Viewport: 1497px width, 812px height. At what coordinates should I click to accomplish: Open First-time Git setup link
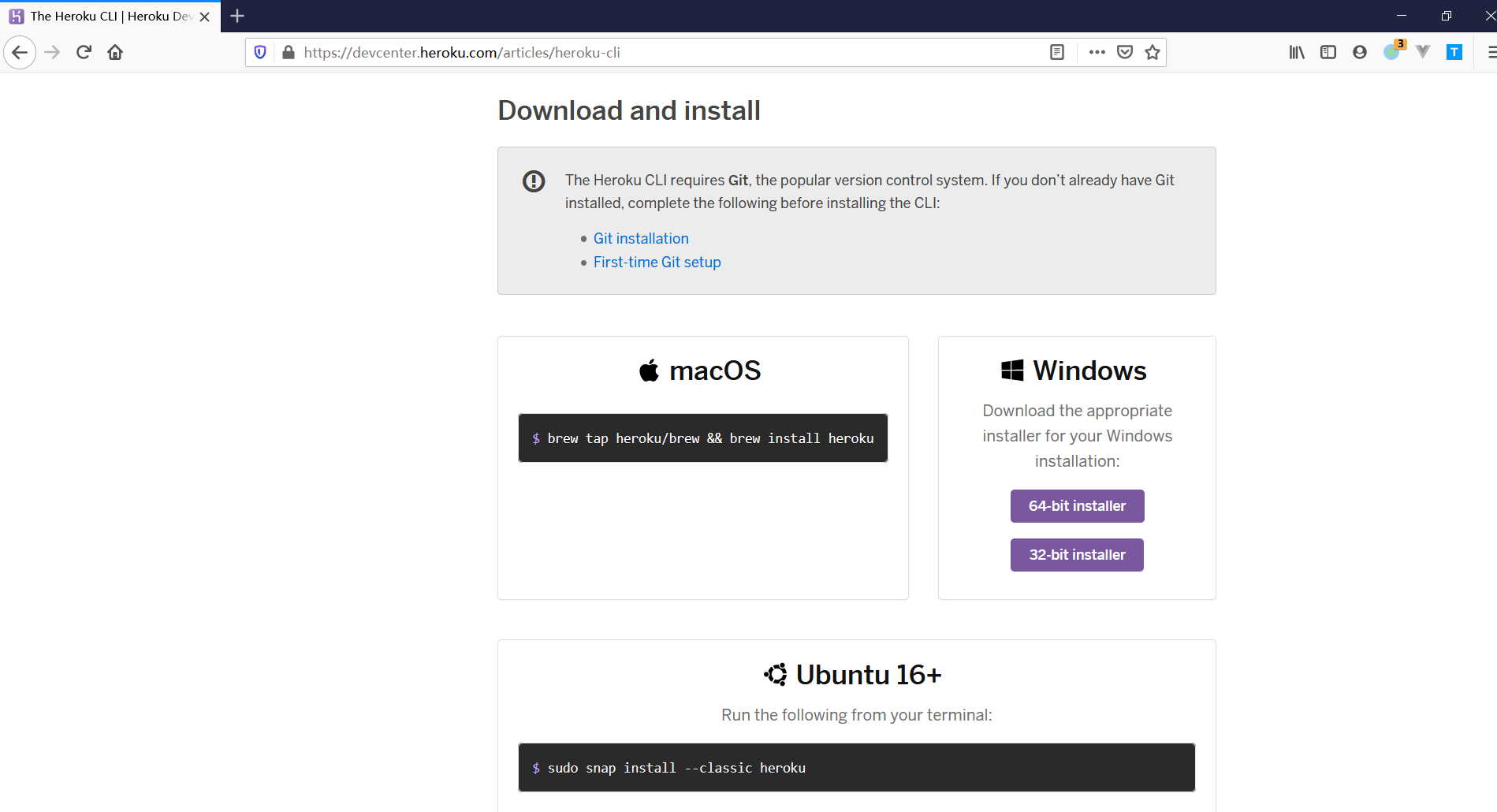(x=657, y=263)
